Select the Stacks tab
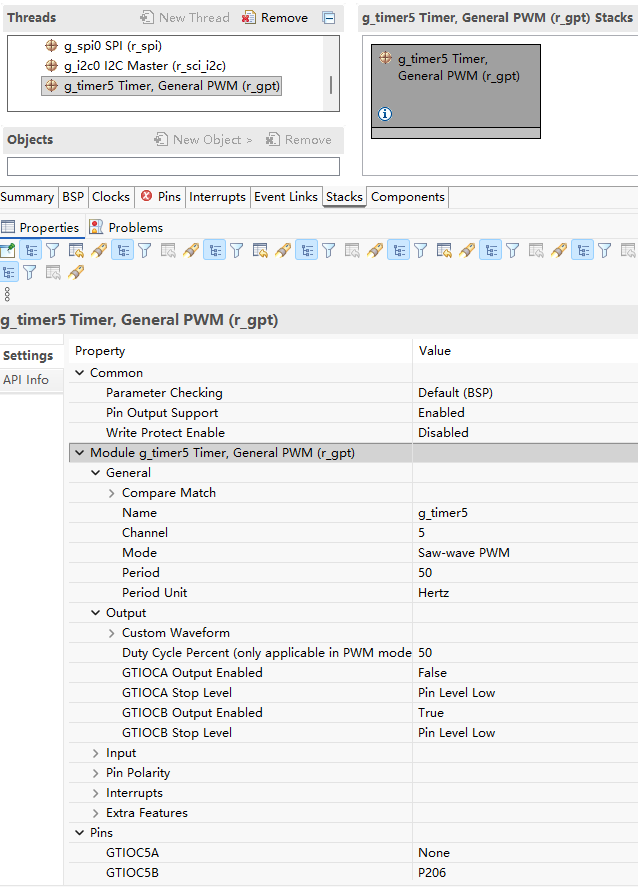The image size is (638, 887). click(344, 197)
